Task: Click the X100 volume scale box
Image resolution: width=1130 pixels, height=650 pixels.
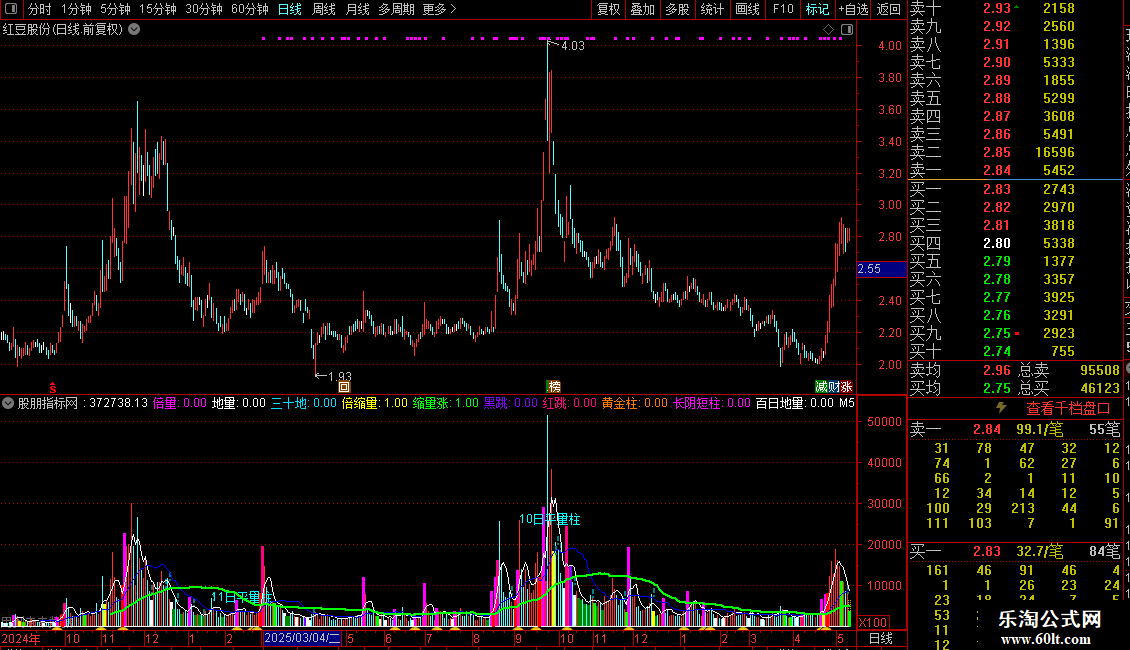Action: point(873,623)
